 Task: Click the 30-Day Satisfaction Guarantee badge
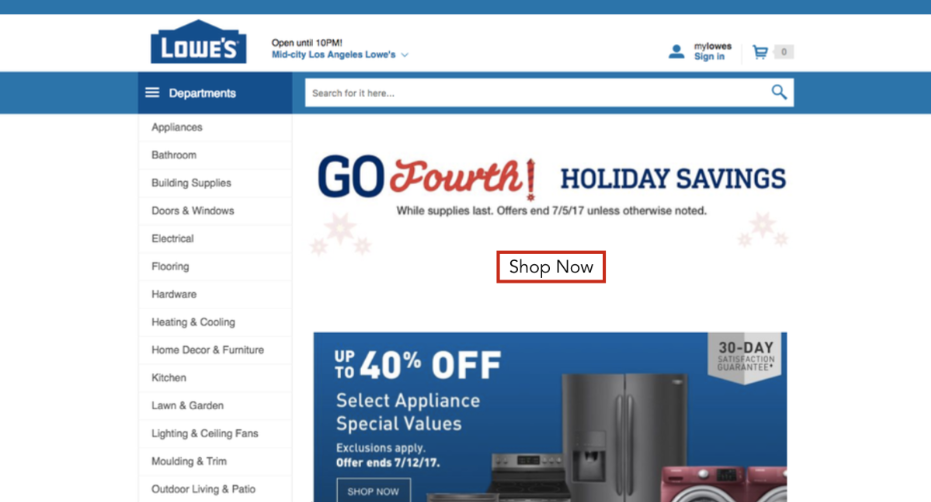point(745,358)
